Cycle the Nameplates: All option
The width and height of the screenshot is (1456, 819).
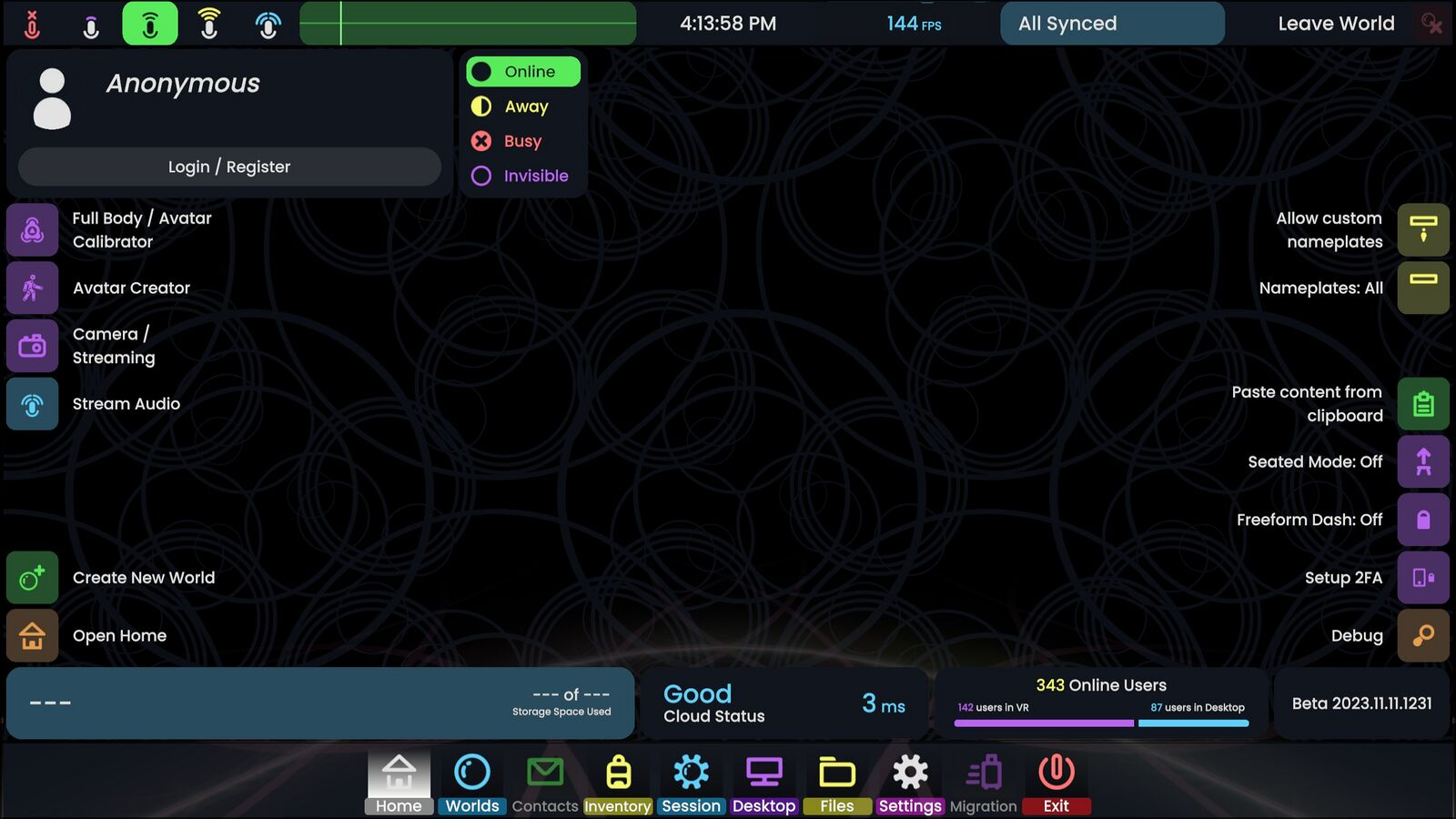1423,288
